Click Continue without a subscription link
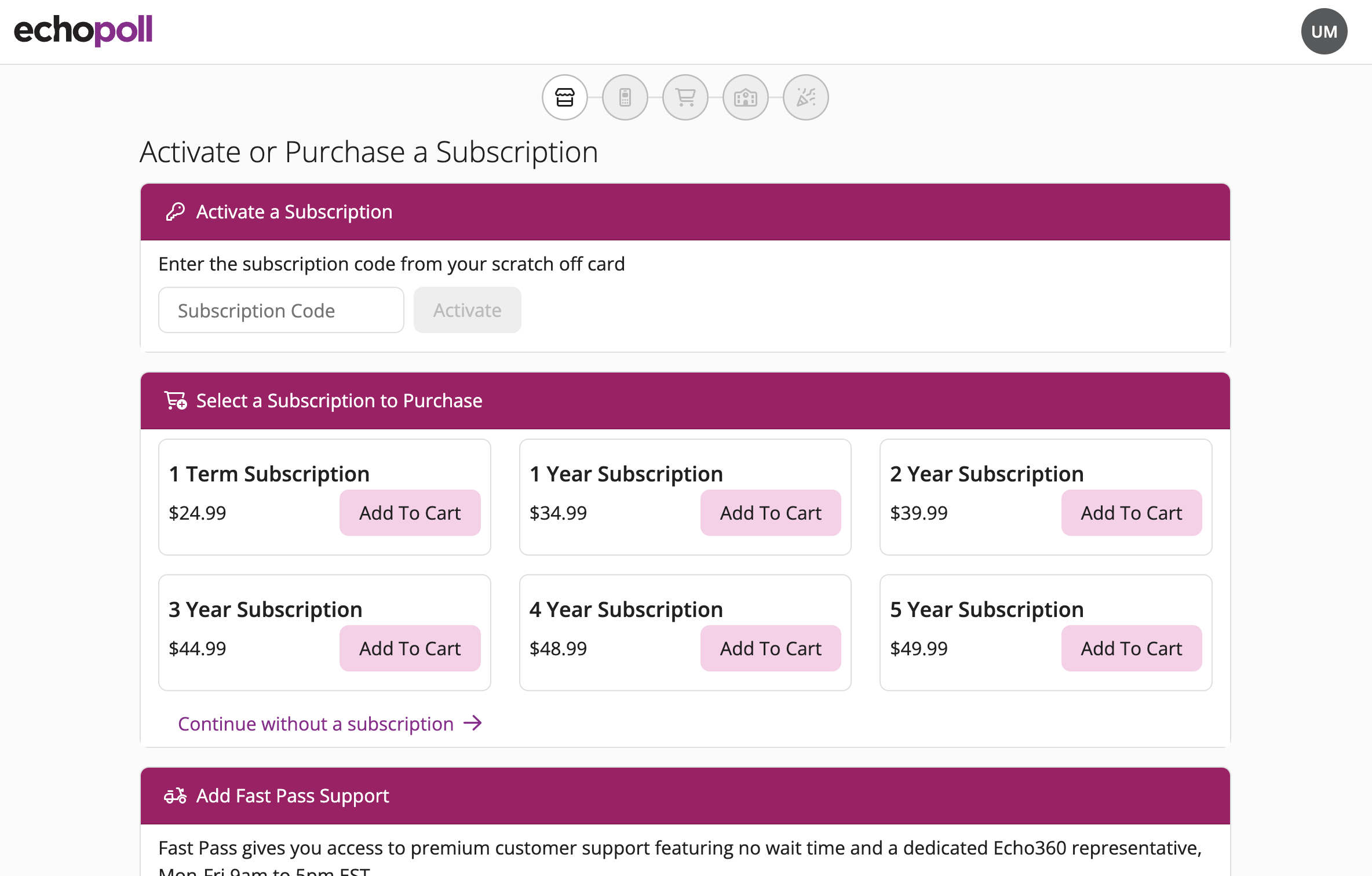Screen dimensions: 1372x876 [330, 722]
